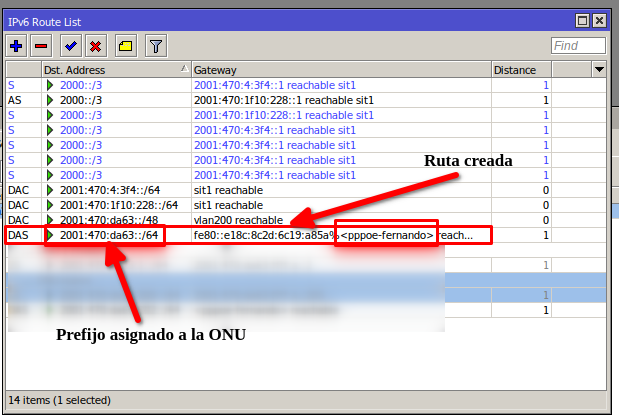
Task: Sort by the Gateway column header
Action: [340, 70]
